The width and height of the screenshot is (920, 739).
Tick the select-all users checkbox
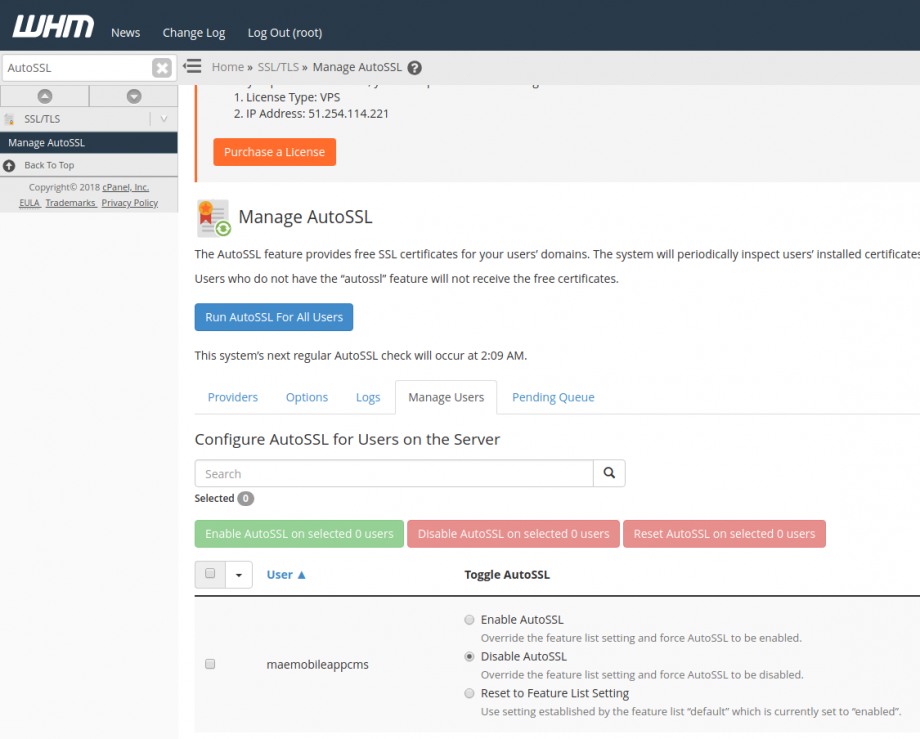(x=210, y=574)
